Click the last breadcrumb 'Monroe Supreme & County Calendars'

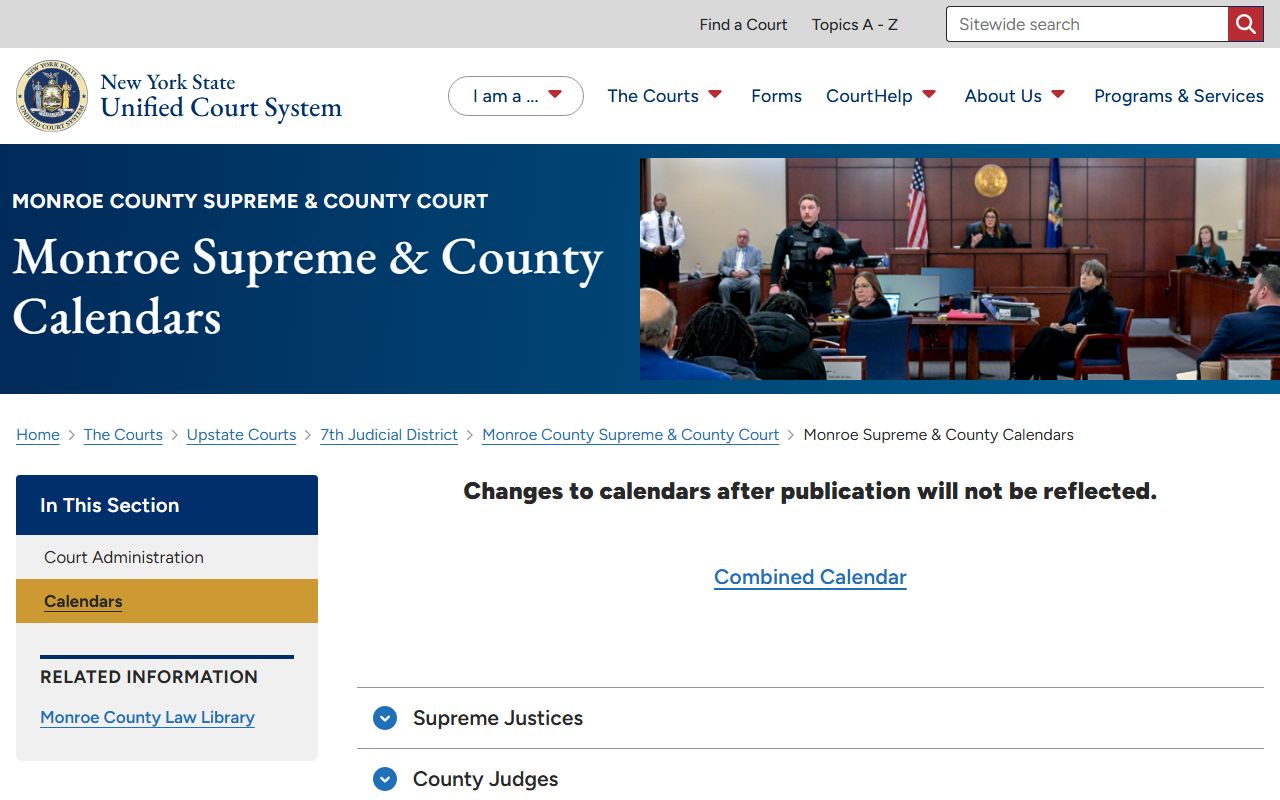click(x=939, y=435)
